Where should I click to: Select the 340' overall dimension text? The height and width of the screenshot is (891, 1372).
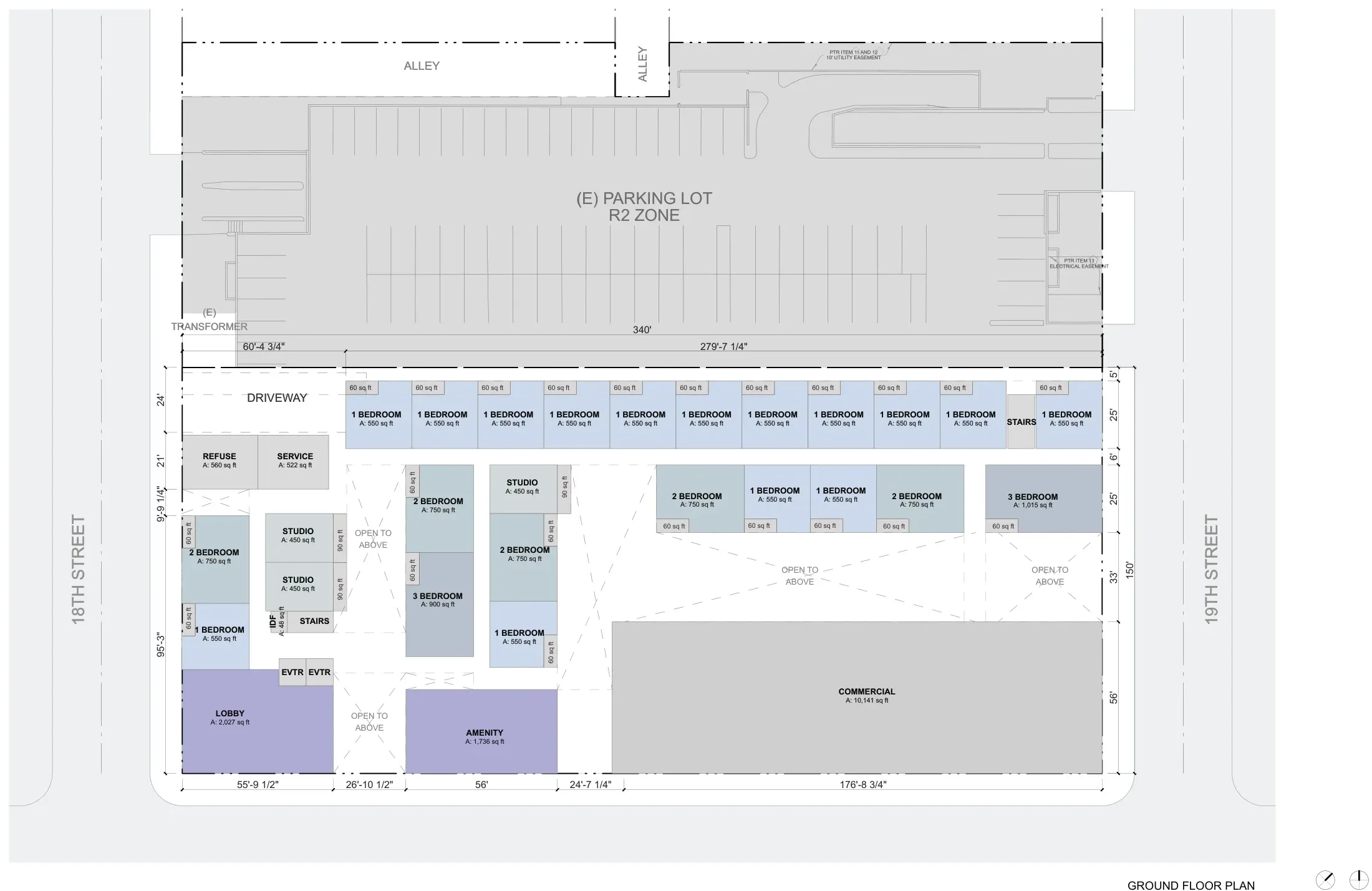[x=642, y=329]
